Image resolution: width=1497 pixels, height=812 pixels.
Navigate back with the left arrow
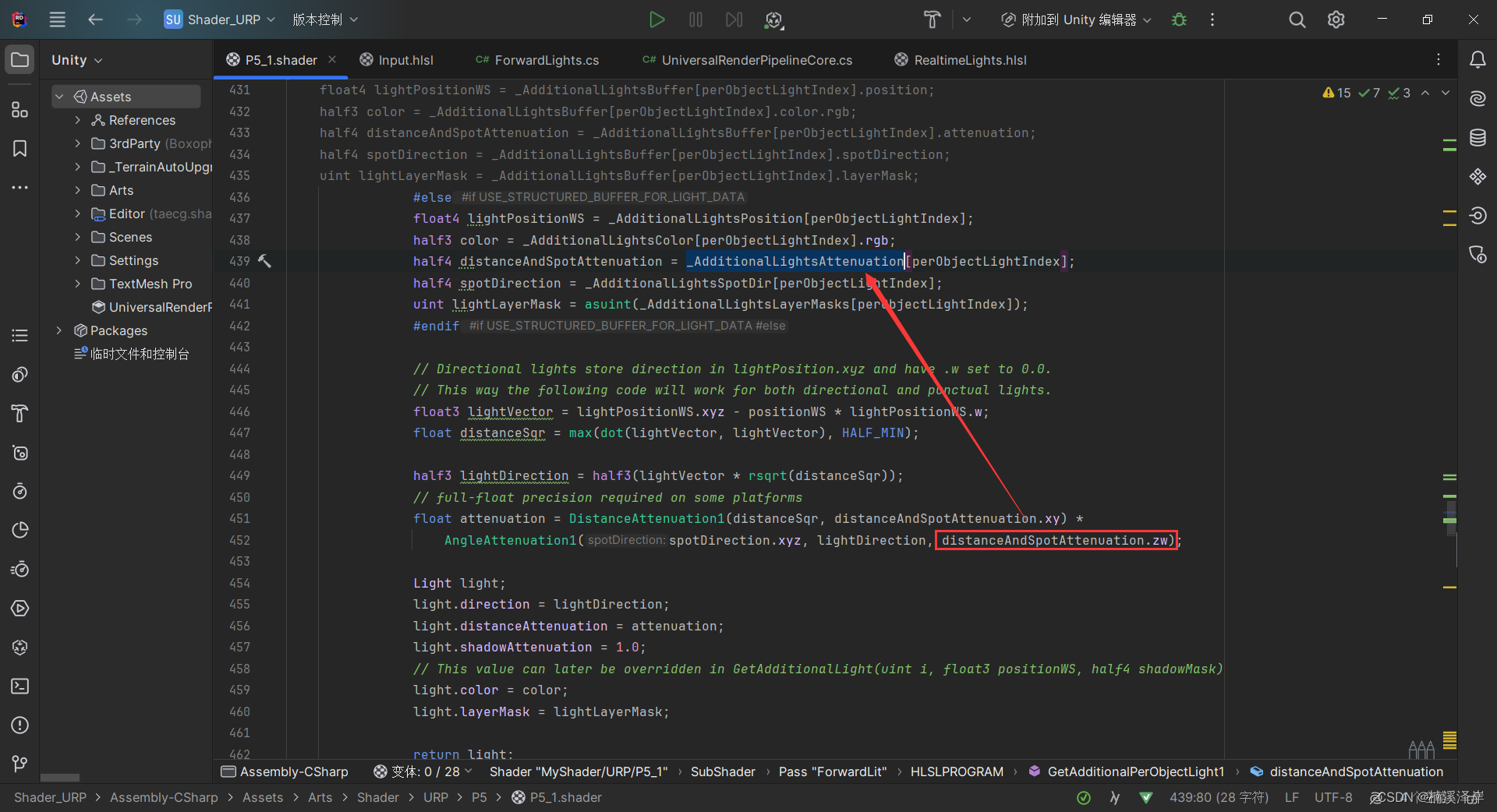click(x=95, y=19)
